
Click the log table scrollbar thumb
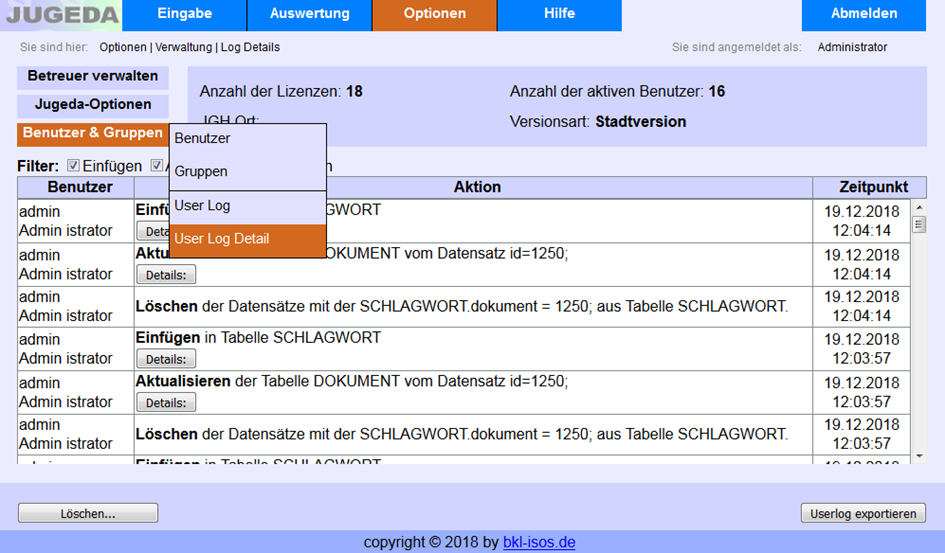pos(919,224)
